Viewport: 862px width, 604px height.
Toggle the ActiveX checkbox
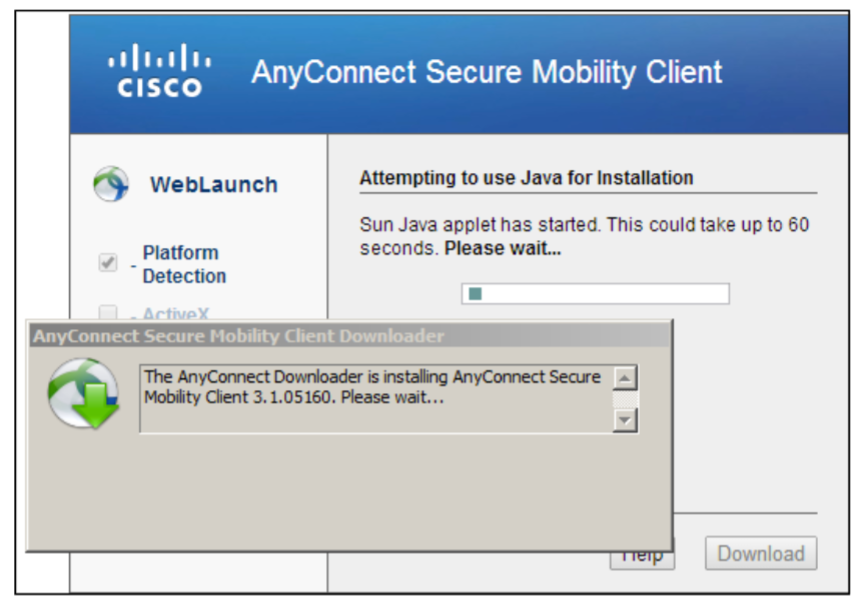(x=108, y=313)
